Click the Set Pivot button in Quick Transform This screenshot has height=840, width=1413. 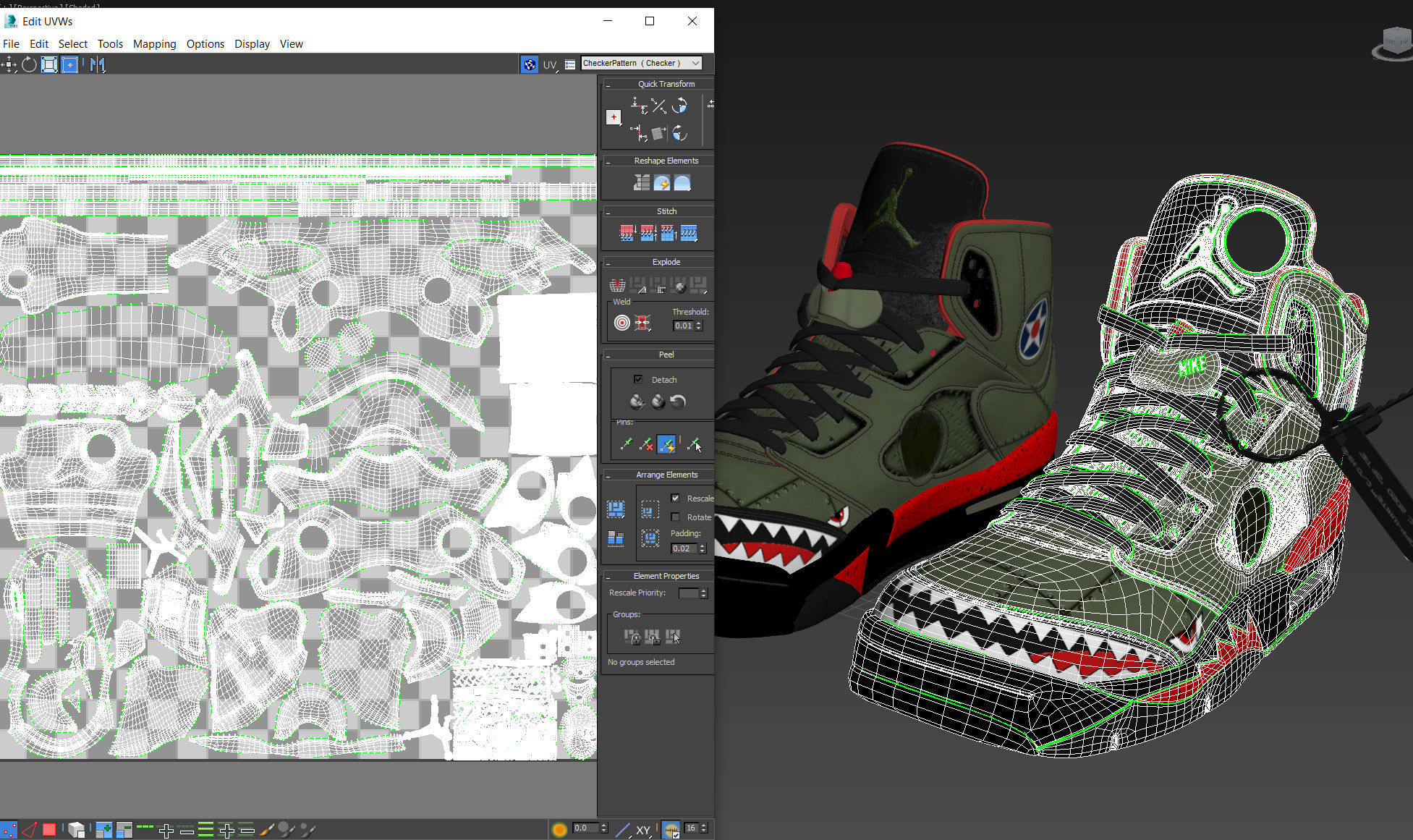point(614,117)
